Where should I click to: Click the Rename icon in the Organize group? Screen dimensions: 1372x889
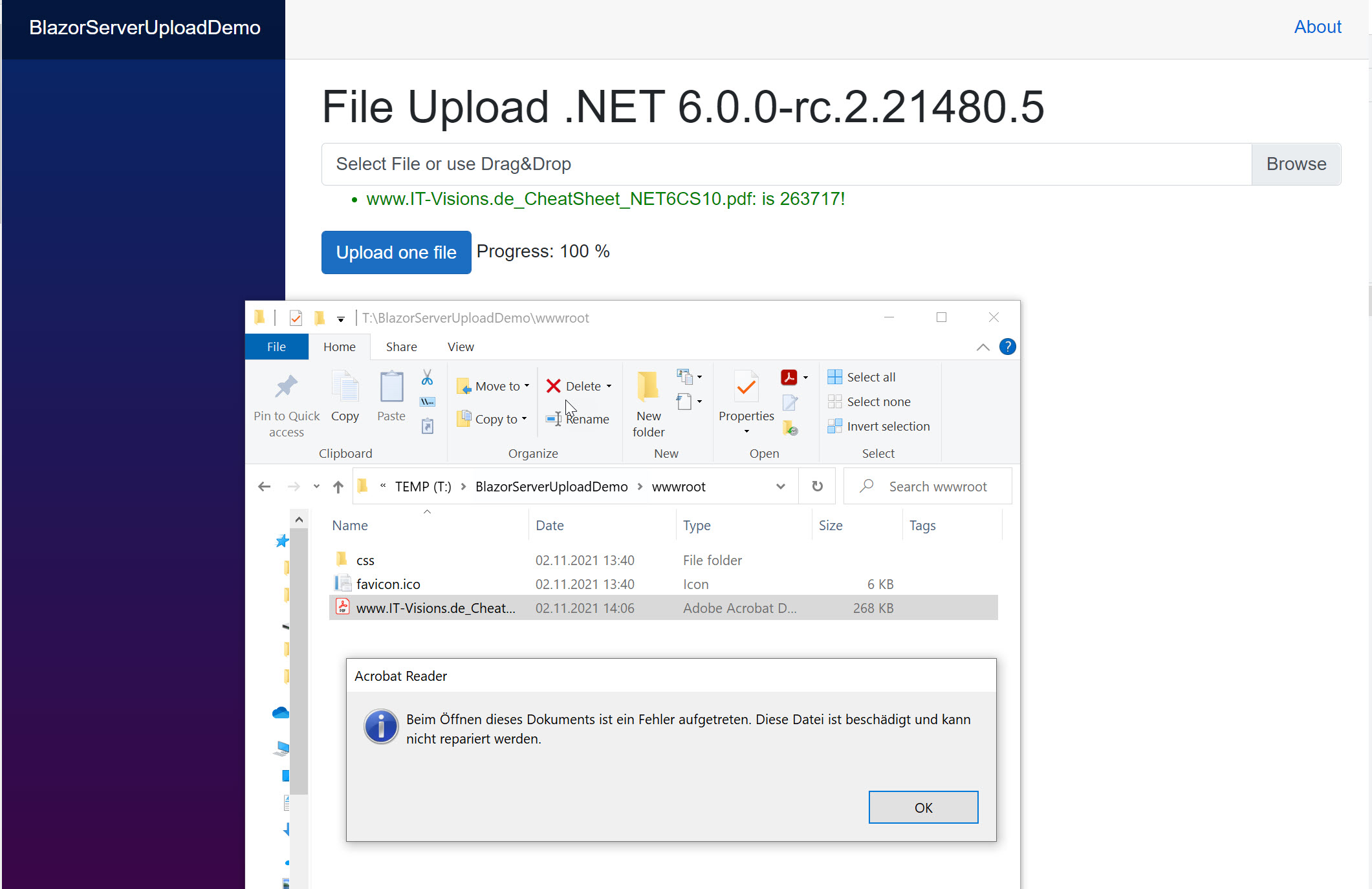click(554, 418)
